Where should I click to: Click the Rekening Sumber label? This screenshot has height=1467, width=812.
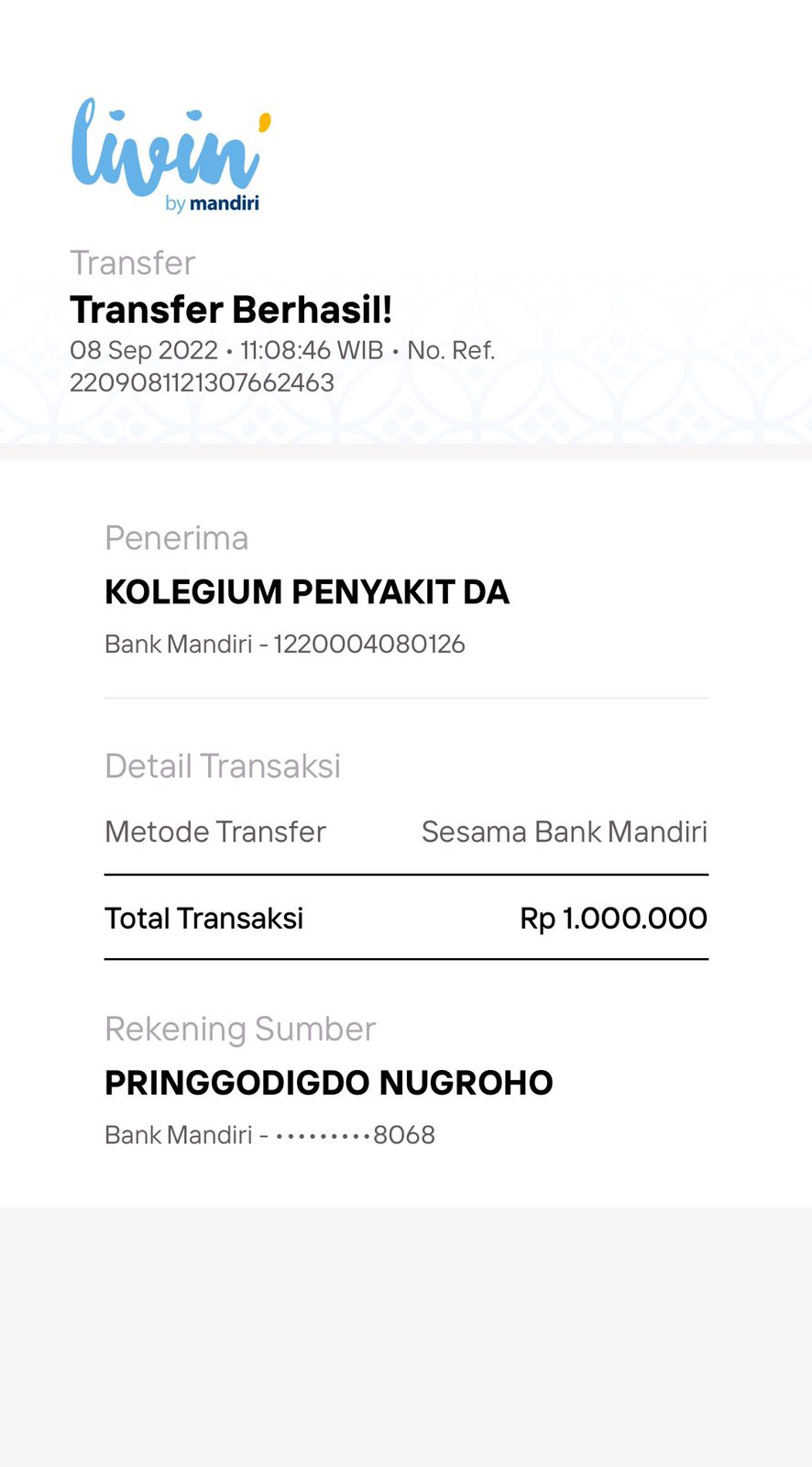point(240,1029)
